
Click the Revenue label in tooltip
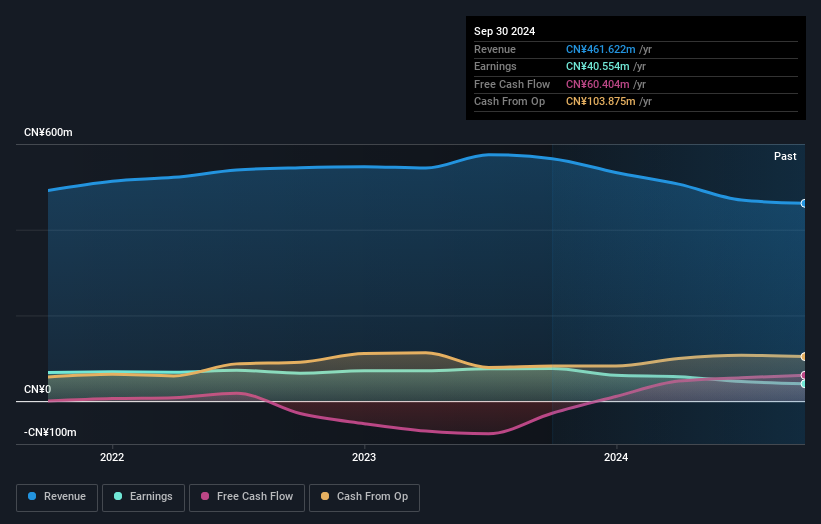495,49
